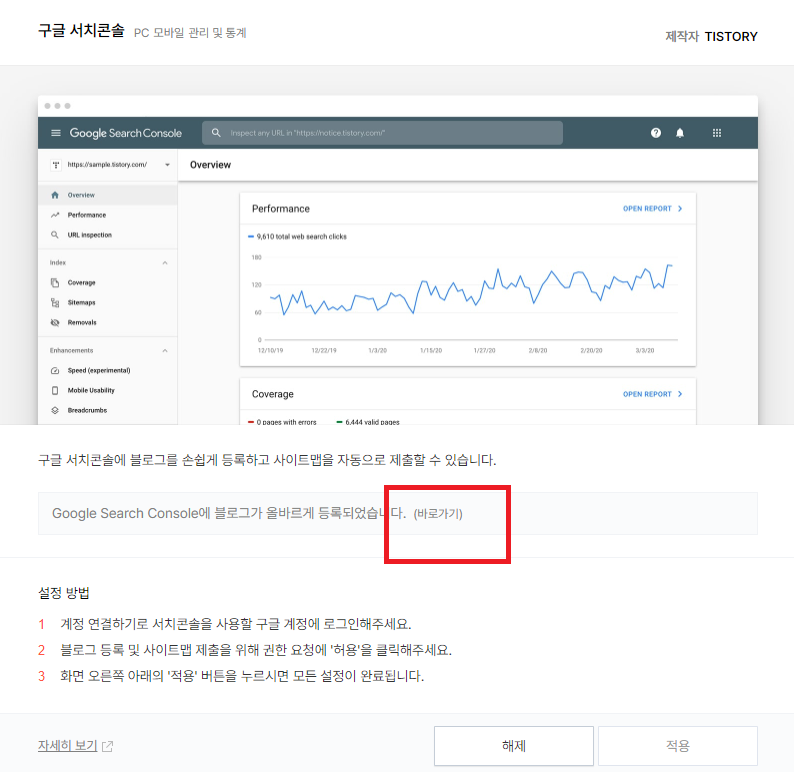The width and height of the screenshot is (794, 772).
Task: Click the help question mark icon
Action: pyautogui.click(x=656, y=133)
